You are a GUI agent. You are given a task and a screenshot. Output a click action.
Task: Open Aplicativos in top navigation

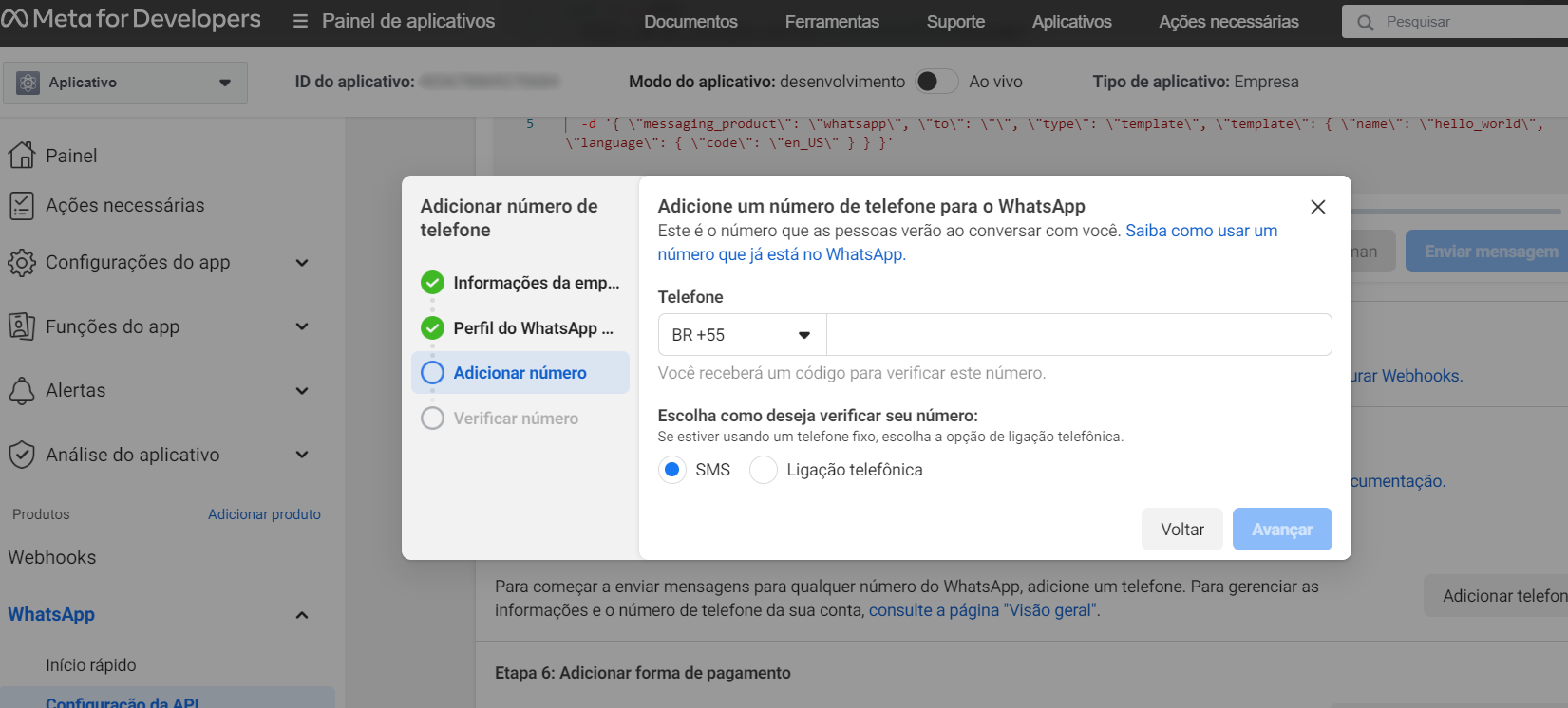[x=1071, y=22]
